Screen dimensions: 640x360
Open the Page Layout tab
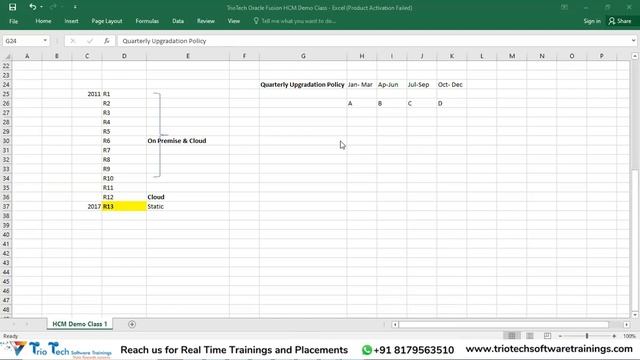(x=107, y=21)
